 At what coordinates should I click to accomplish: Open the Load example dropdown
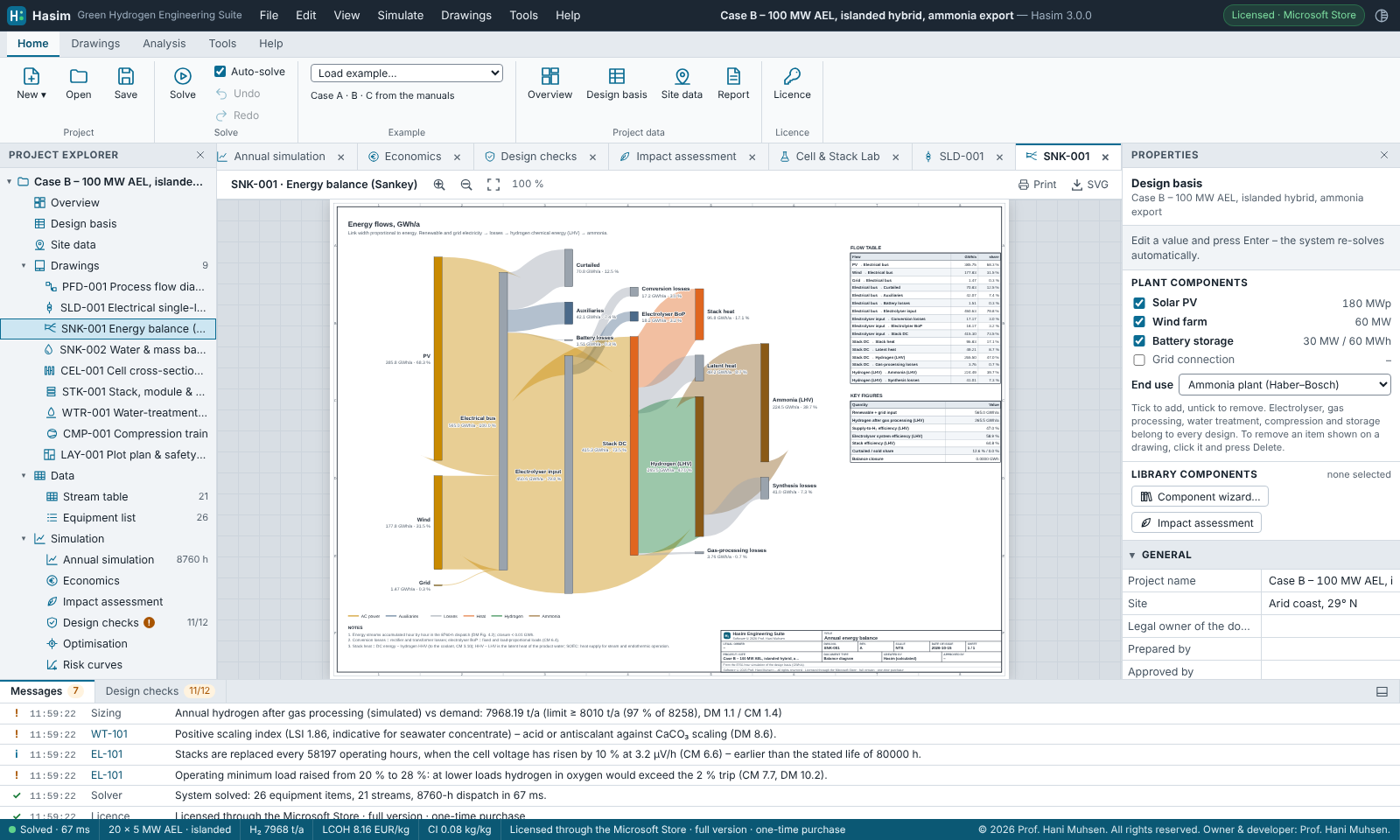[407, 73]
